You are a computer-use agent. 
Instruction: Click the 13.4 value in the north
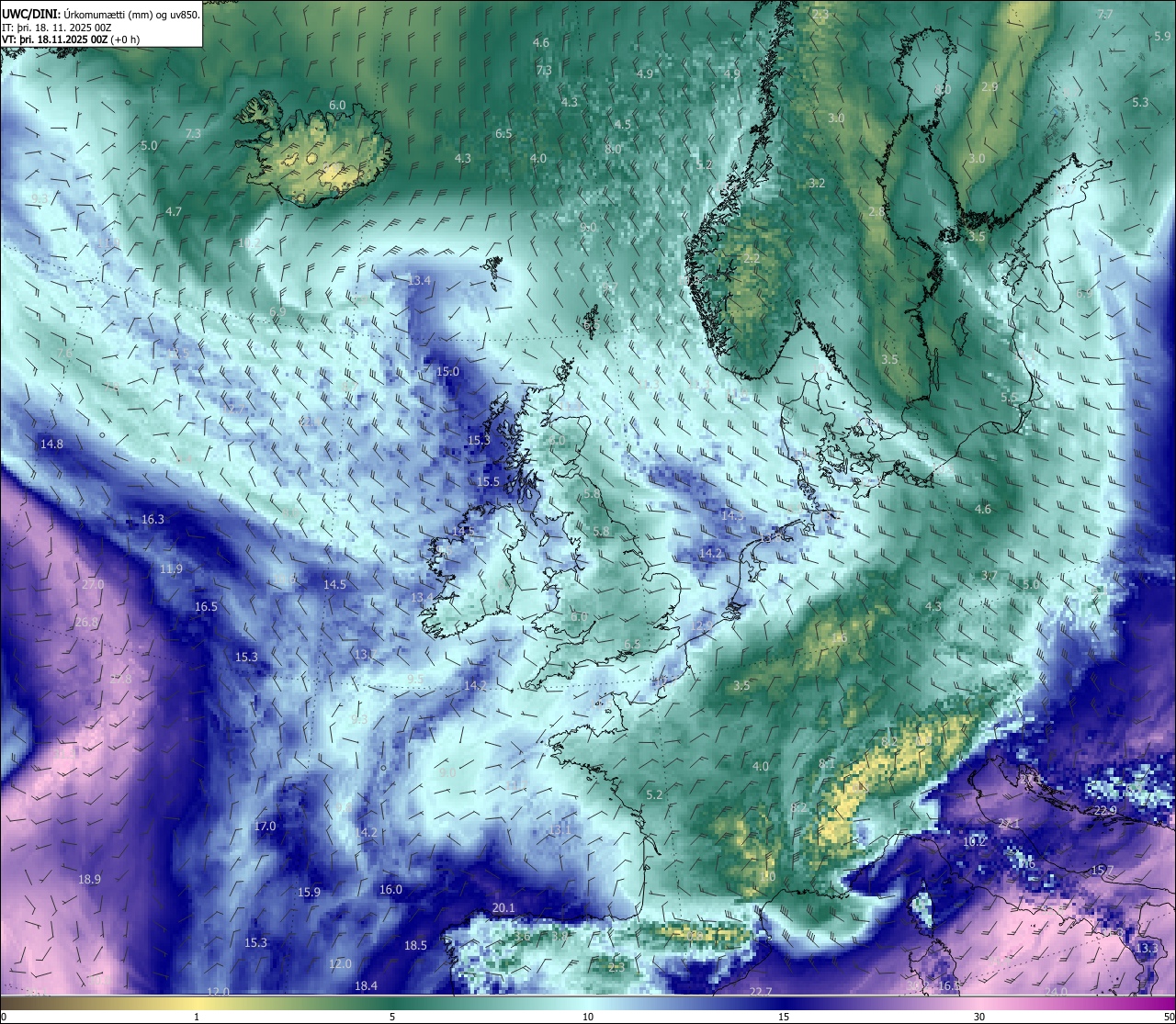(x=420, y=280)
